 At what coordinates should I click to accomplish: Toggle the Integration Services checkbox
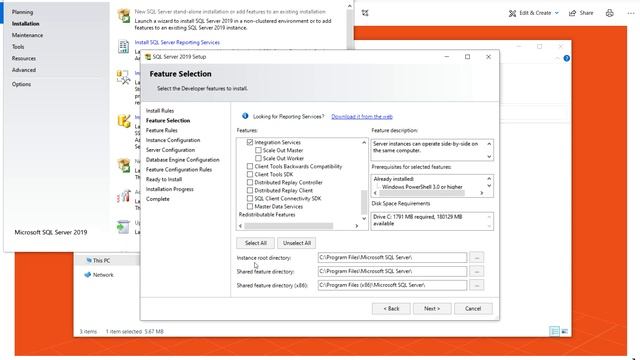click(x=250, y=142)
